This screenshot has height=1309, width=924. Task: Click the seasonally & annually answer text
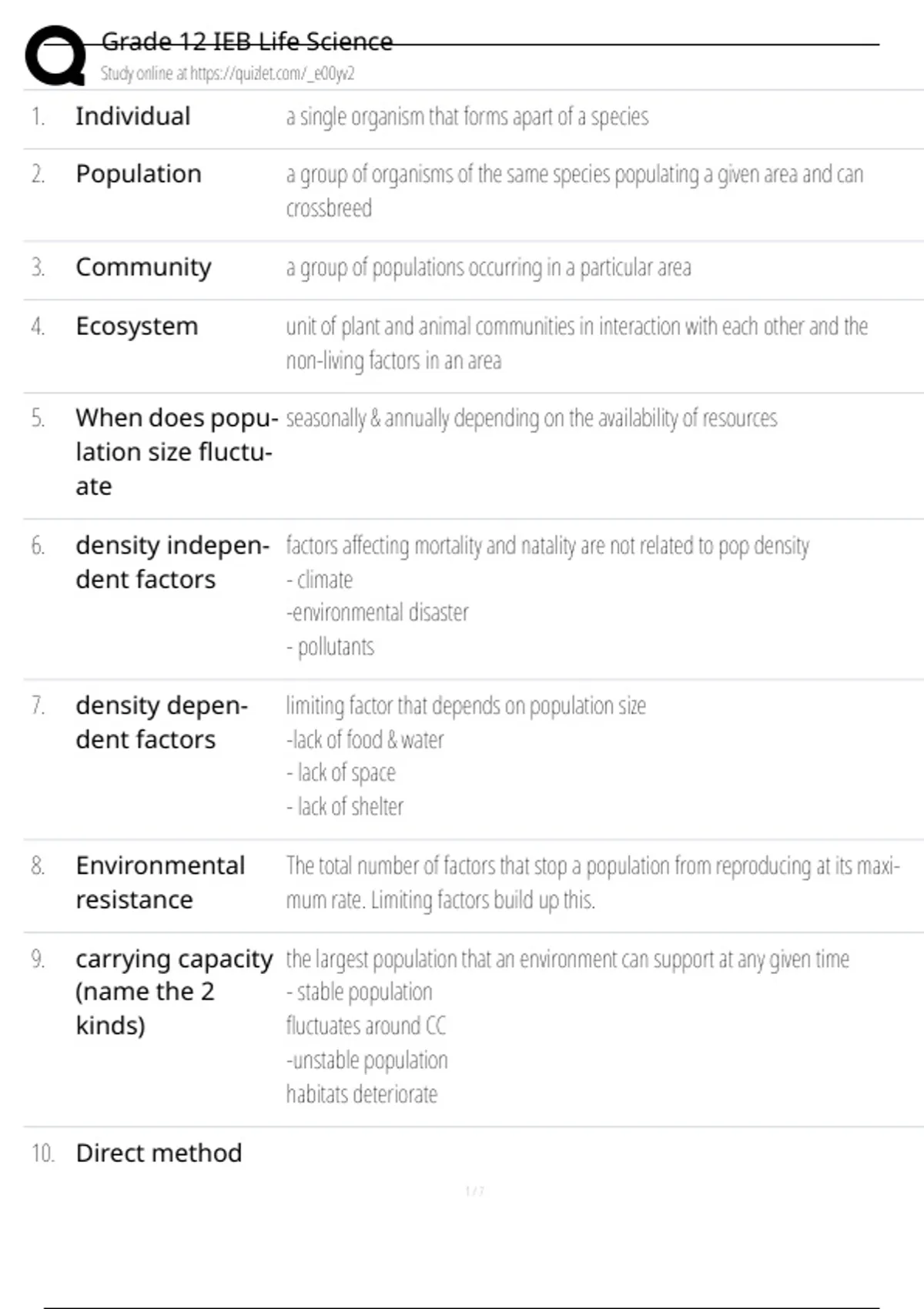531,419
